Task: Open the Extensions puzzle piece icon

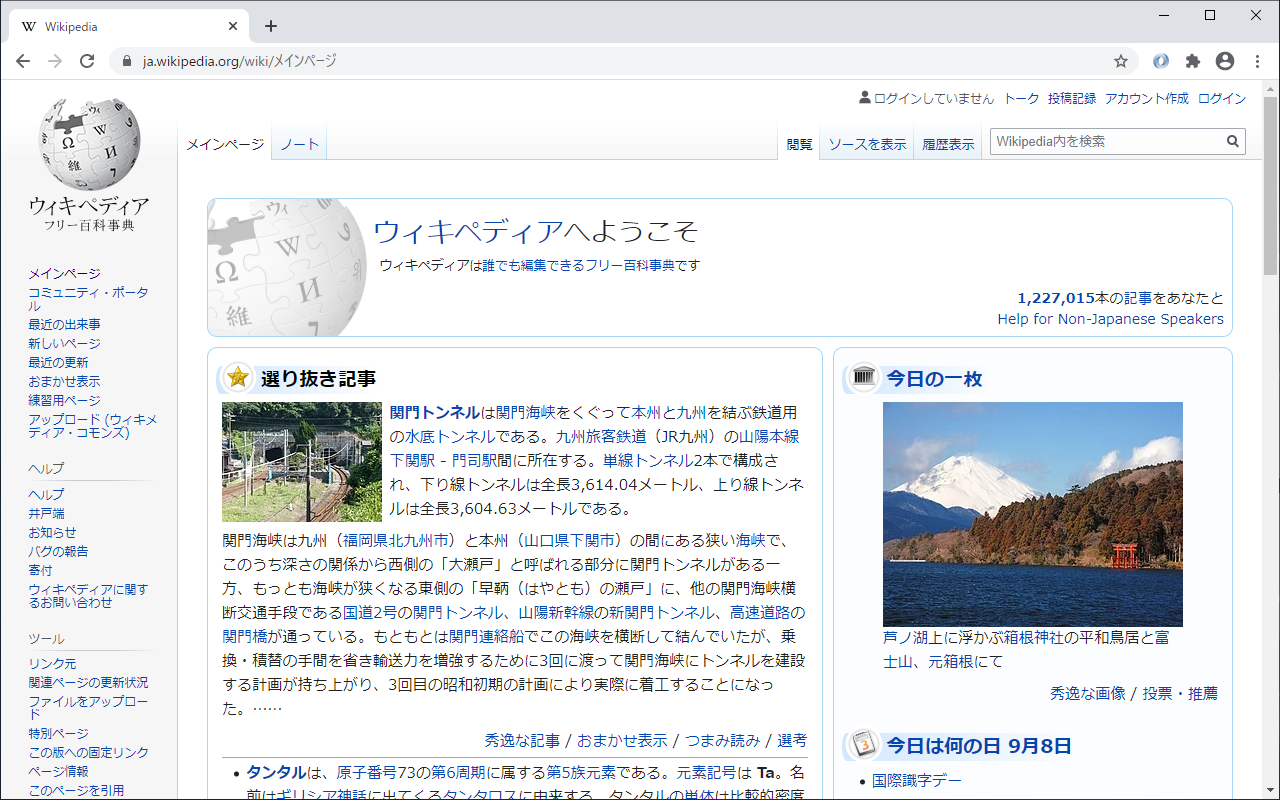Action: point(1193,61)
